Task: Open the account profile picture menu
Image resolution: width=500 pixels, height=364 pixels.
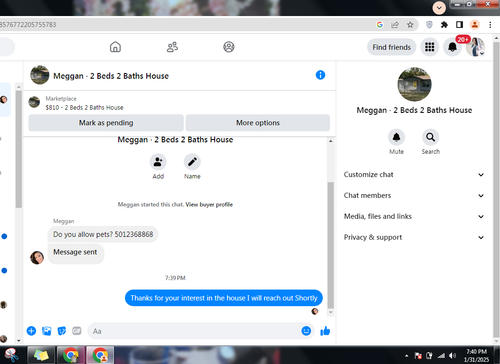Action: [x=475, y=47]
